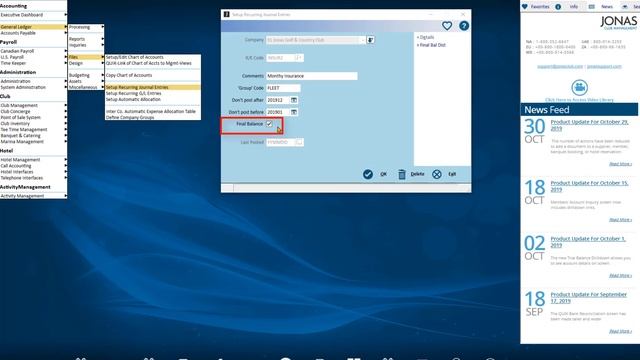The width and height of the screenshot is (640, 360).
Task: Click the calendar icon in Last Posted field
Action: [299, 142]
